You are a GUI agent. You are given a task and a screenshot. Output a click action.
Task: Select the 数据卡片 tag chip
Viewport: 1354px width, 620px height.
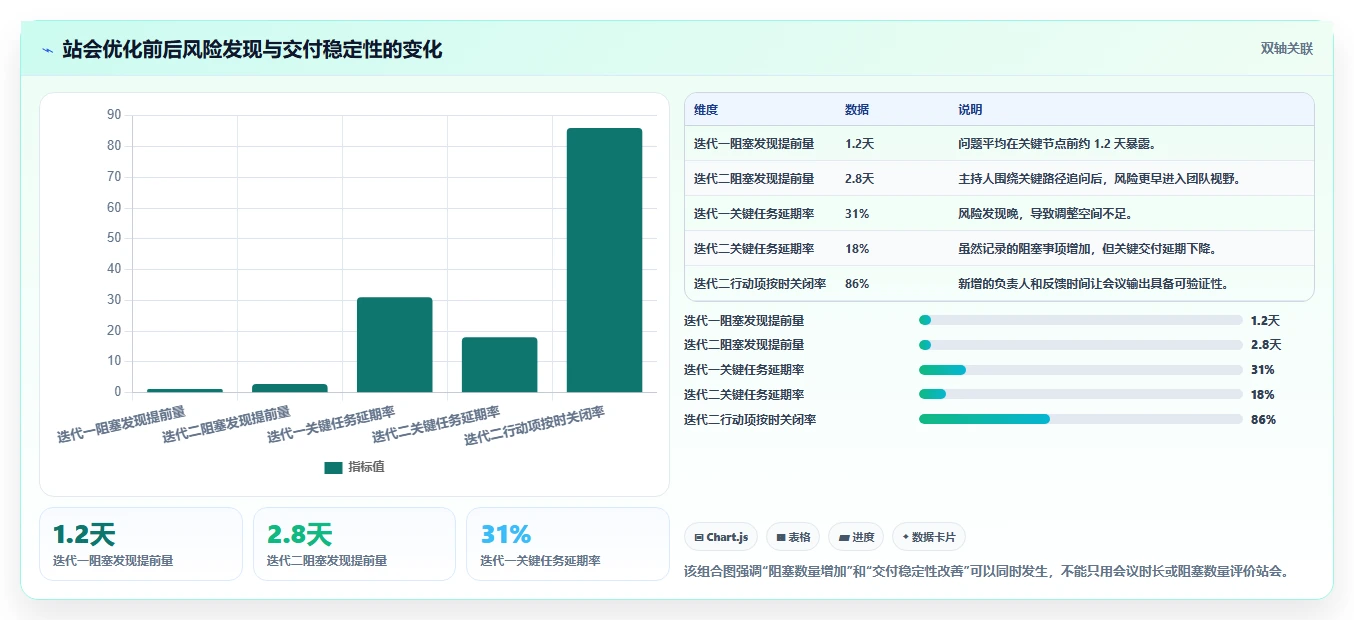click(929, 537)
